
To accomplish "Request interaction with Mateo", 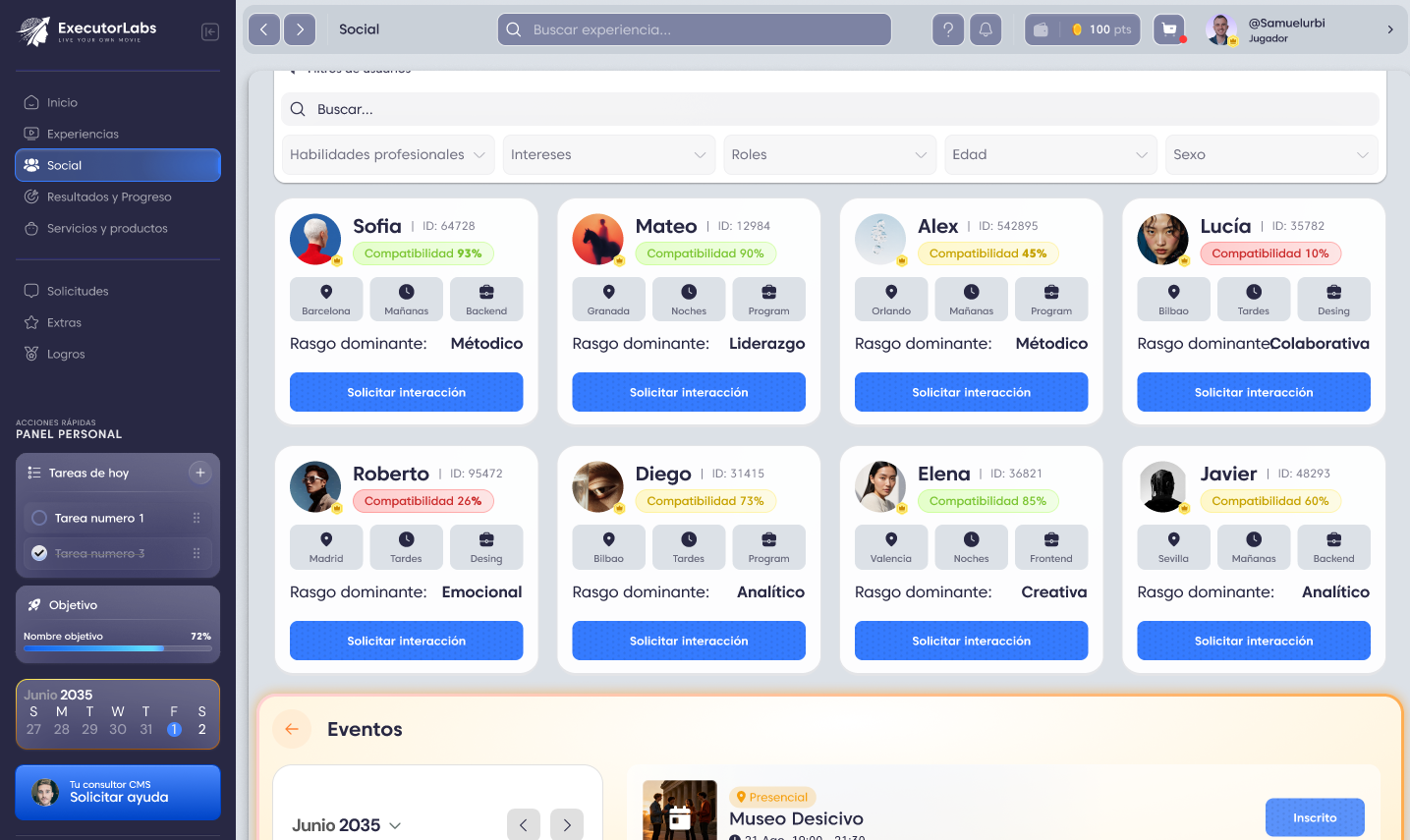I will (x=689, y=392).
